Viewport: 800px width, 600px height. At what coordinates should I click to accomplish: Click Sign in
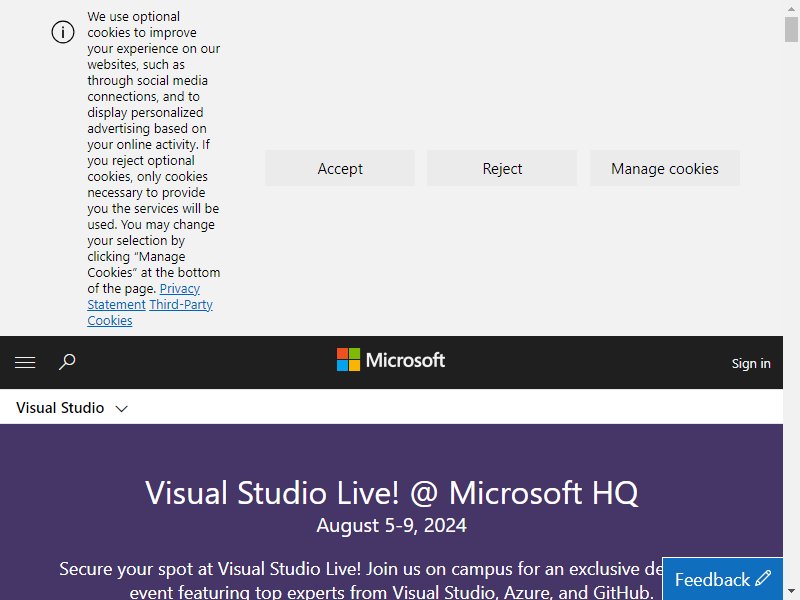click(x=751, y=363)
